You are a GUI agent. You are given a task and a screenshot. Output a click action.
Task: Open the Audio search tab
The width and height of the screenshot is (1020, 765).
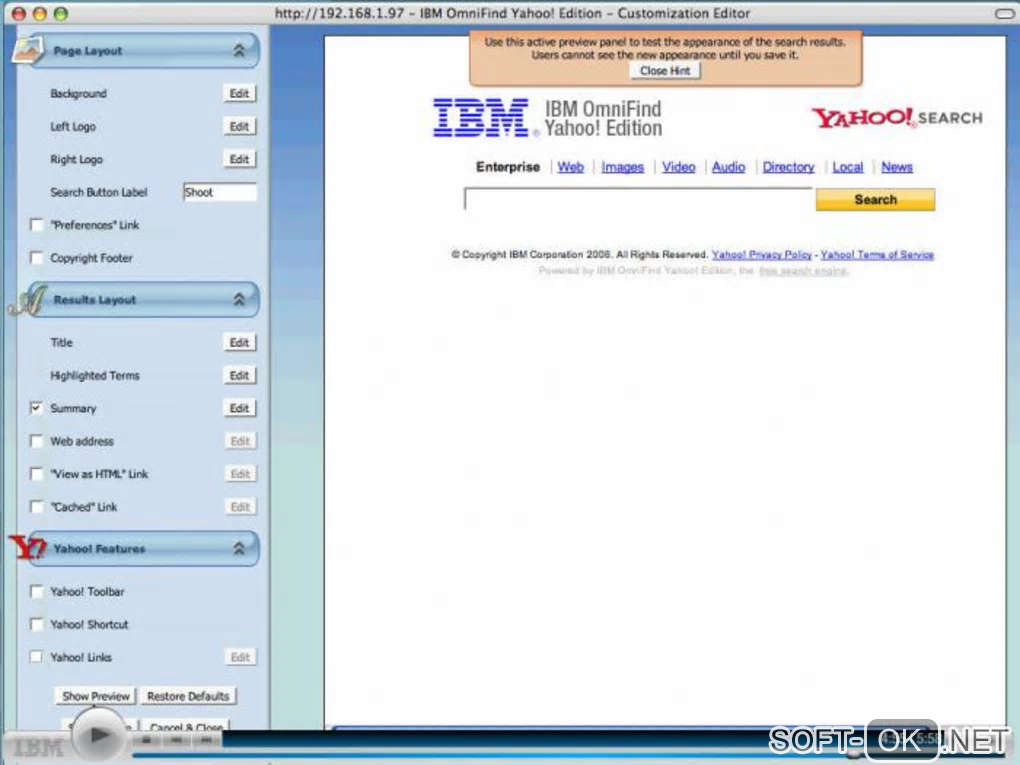click(x=728, y=167)
